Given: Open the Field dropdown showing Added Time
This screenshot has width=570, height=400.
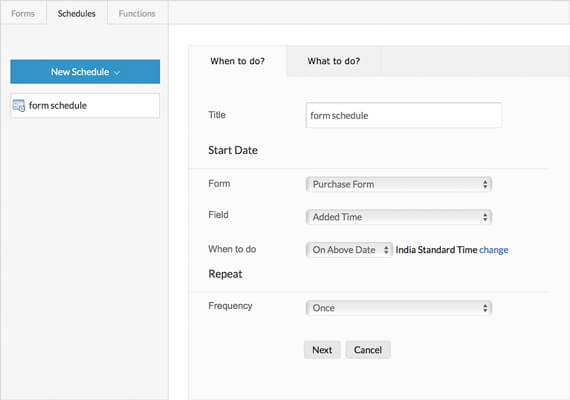Looking at the screenshot, I should 399,217.
